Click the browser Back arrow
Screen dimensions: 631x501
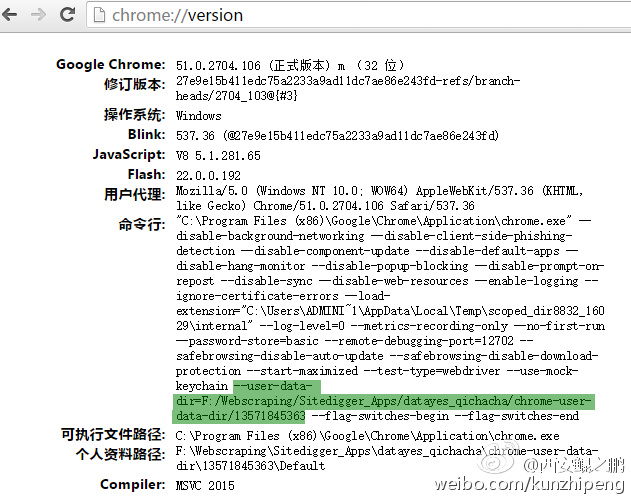(x=10, y=15)
